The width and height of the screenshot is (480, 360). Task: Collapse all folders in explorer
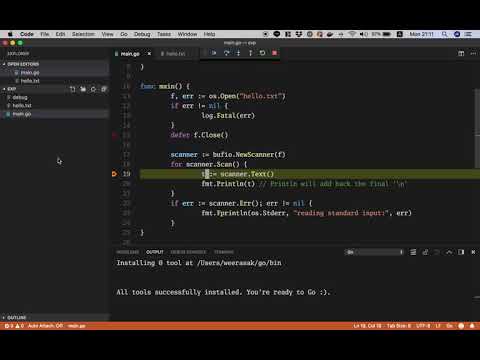click(x=104, y=89)
